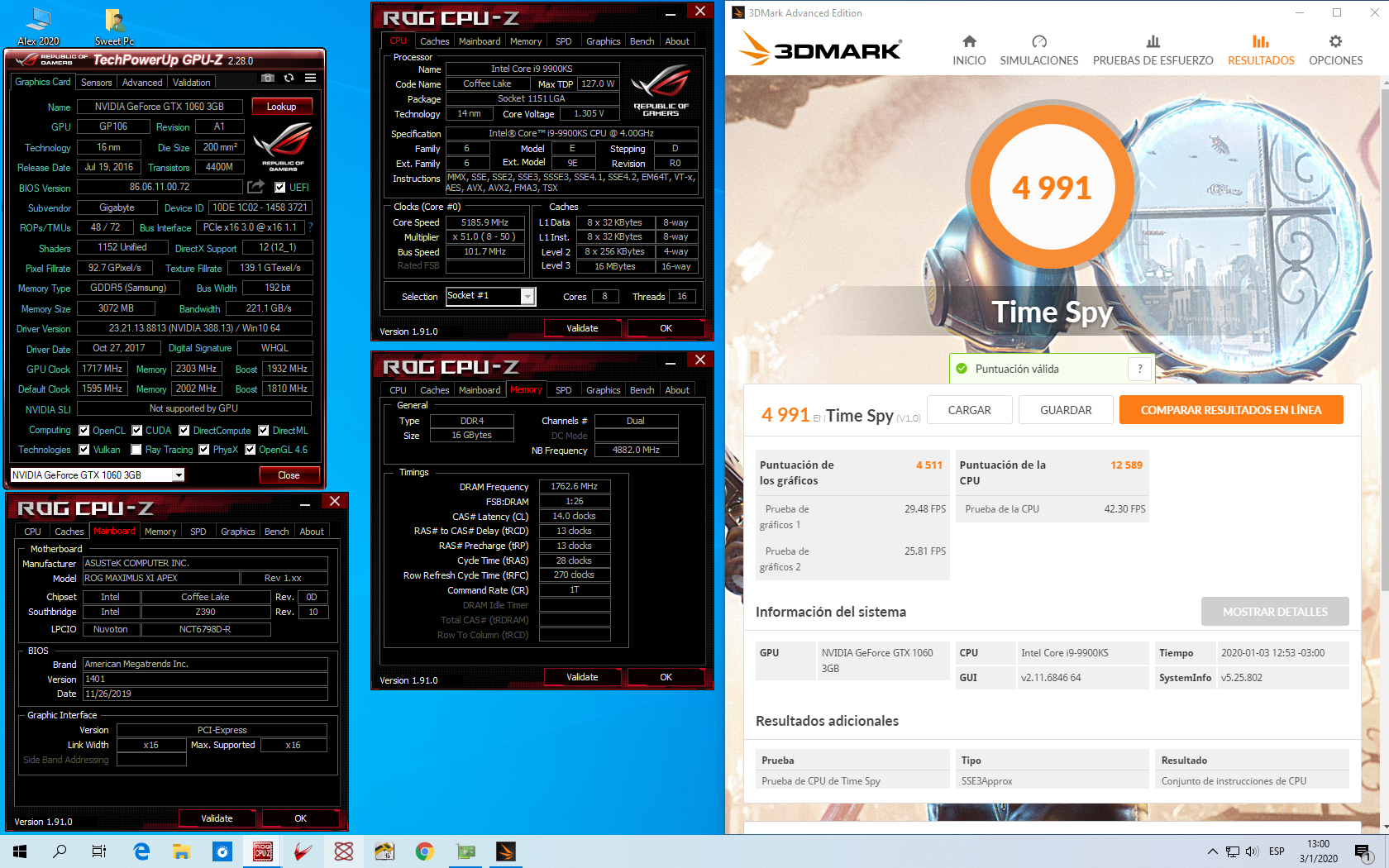Open notification center icon
Viewport: 1389px width, 868px height.
click(x=1363, y=851)
